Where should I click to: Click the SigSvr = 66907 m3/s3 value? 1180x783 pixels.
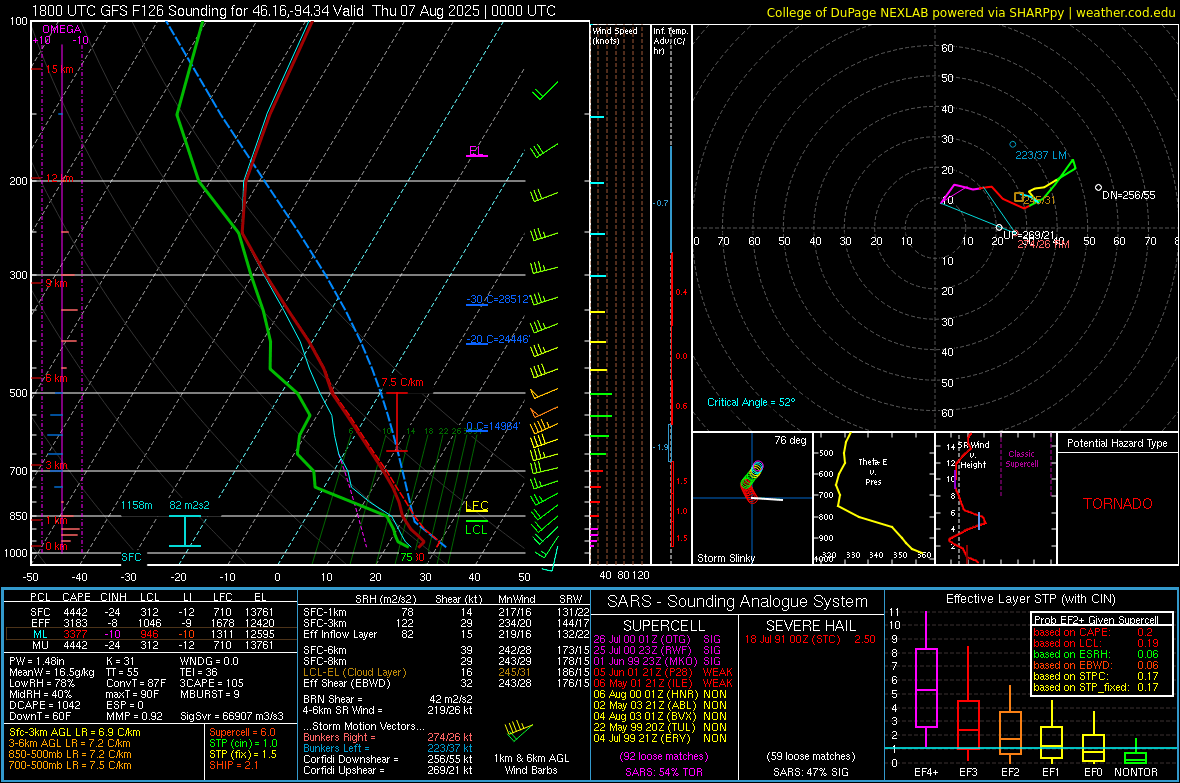(x=233, y=716)
